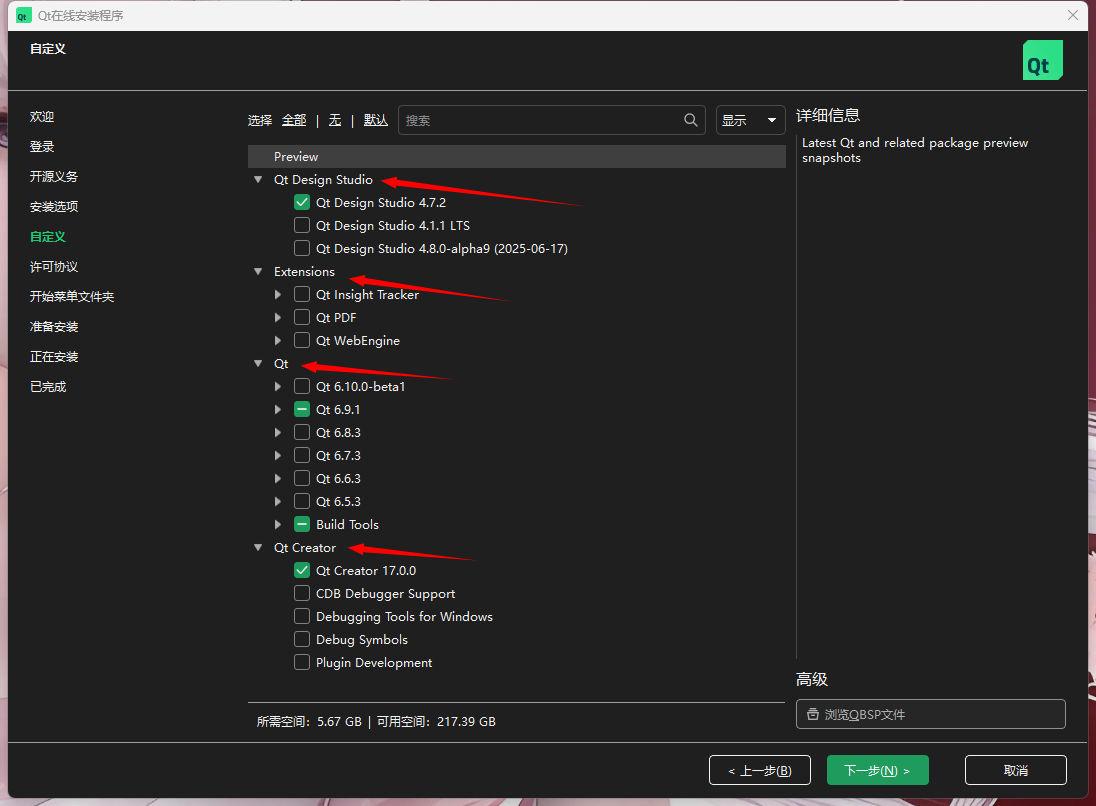Toggle the Qt 6.9.1 checkbox
This screenshot has width=1096, height=806.
point(302,410)
